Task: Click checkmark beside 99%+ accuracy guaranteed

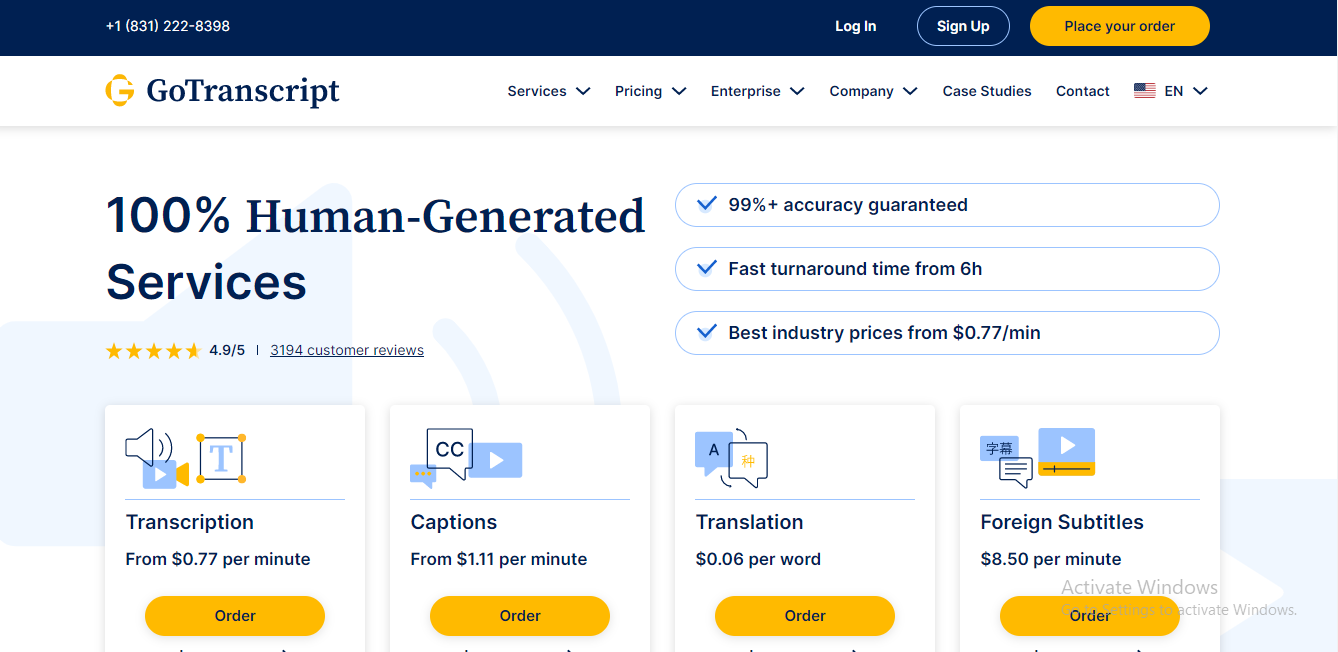Action: (706, 204)
